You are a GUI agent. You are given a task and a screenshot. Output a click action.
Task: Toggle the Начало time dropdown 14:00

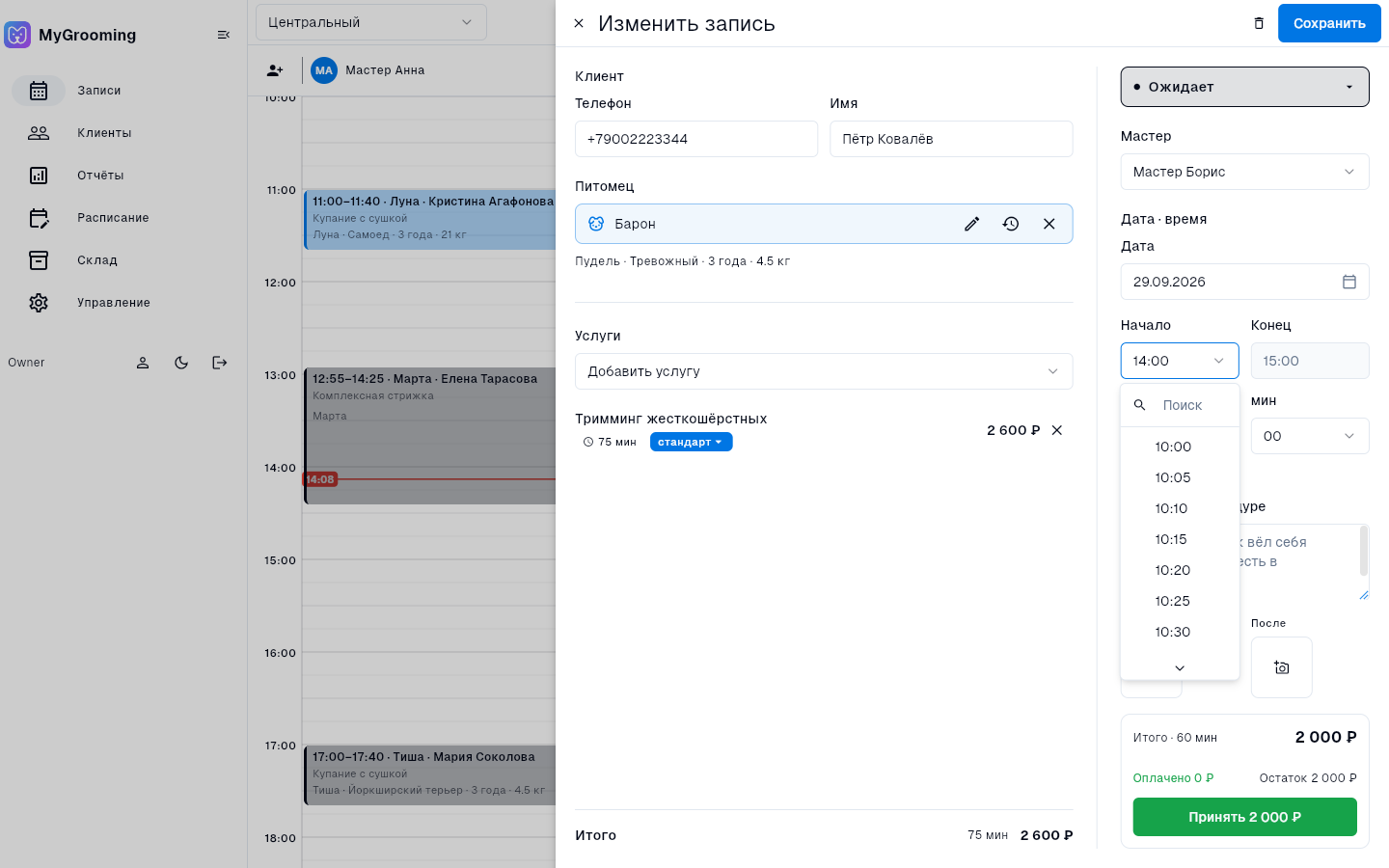[x=1180, y=361]
